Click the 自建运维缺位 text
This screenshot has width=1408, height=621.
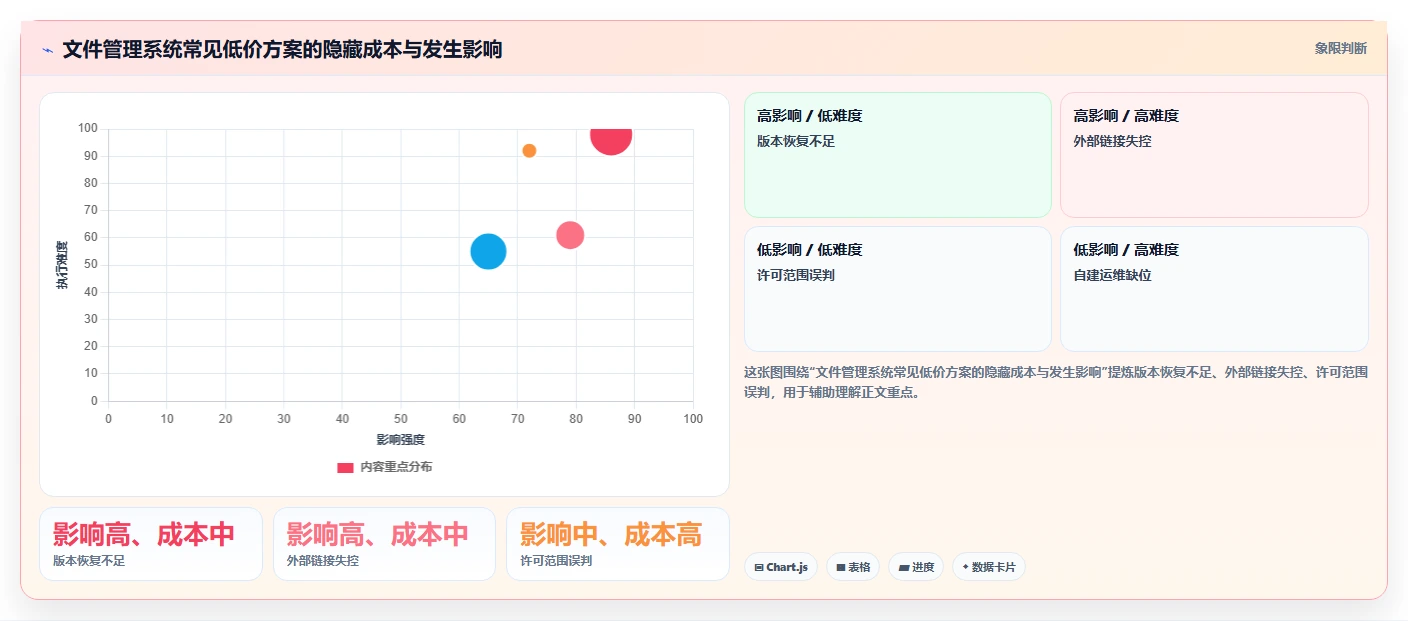tap(1112, 275)
